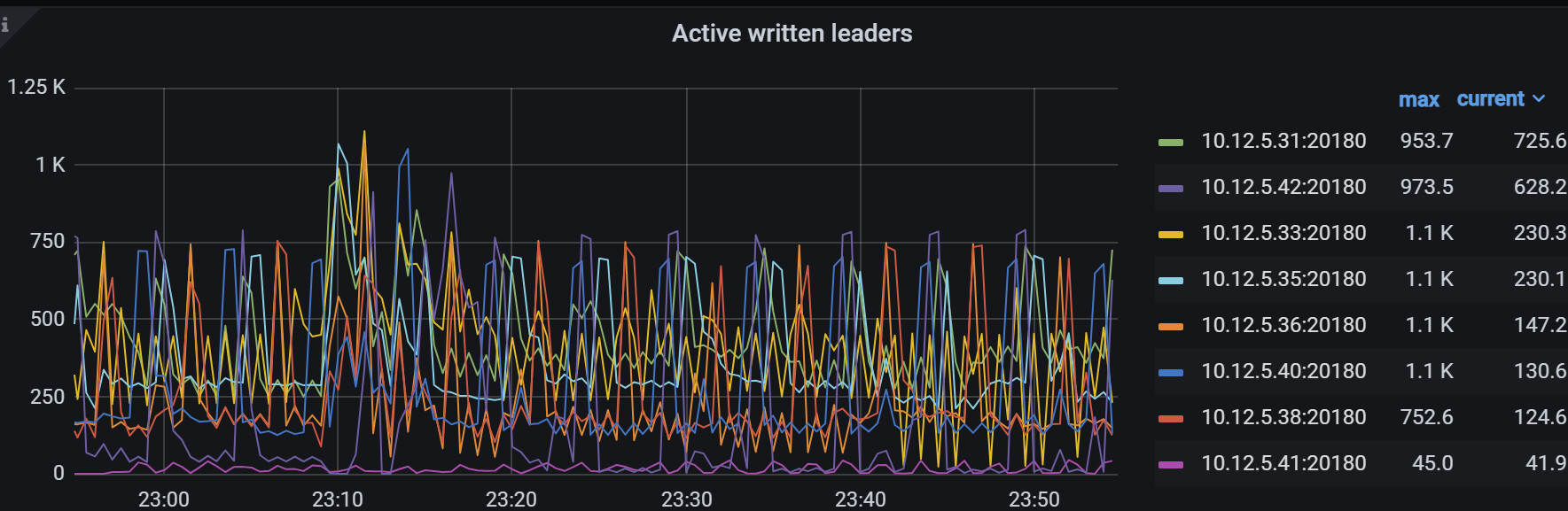Isolate the series 10.12.5.42:20180 in legend
This screenshot has height=511, width=1568.
coord(1283,187)
